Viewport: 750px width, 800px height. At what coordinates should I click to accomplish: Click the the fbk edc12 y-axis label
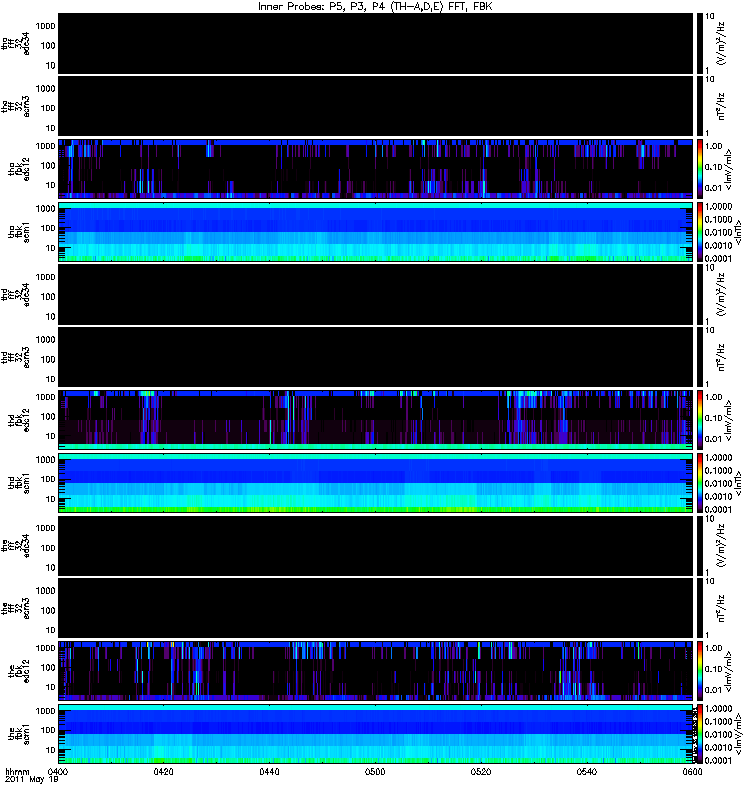(19, 669)
